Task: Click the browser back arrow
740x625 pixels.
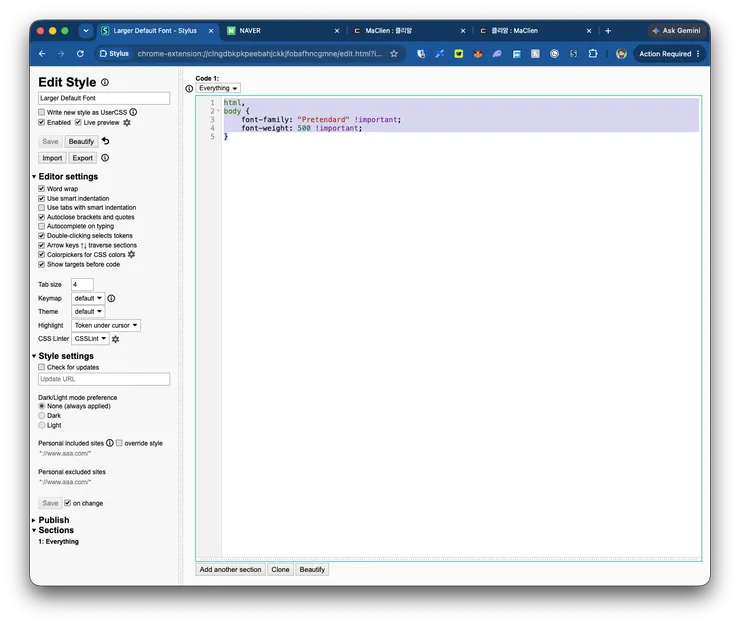Action: pos(42,54)
